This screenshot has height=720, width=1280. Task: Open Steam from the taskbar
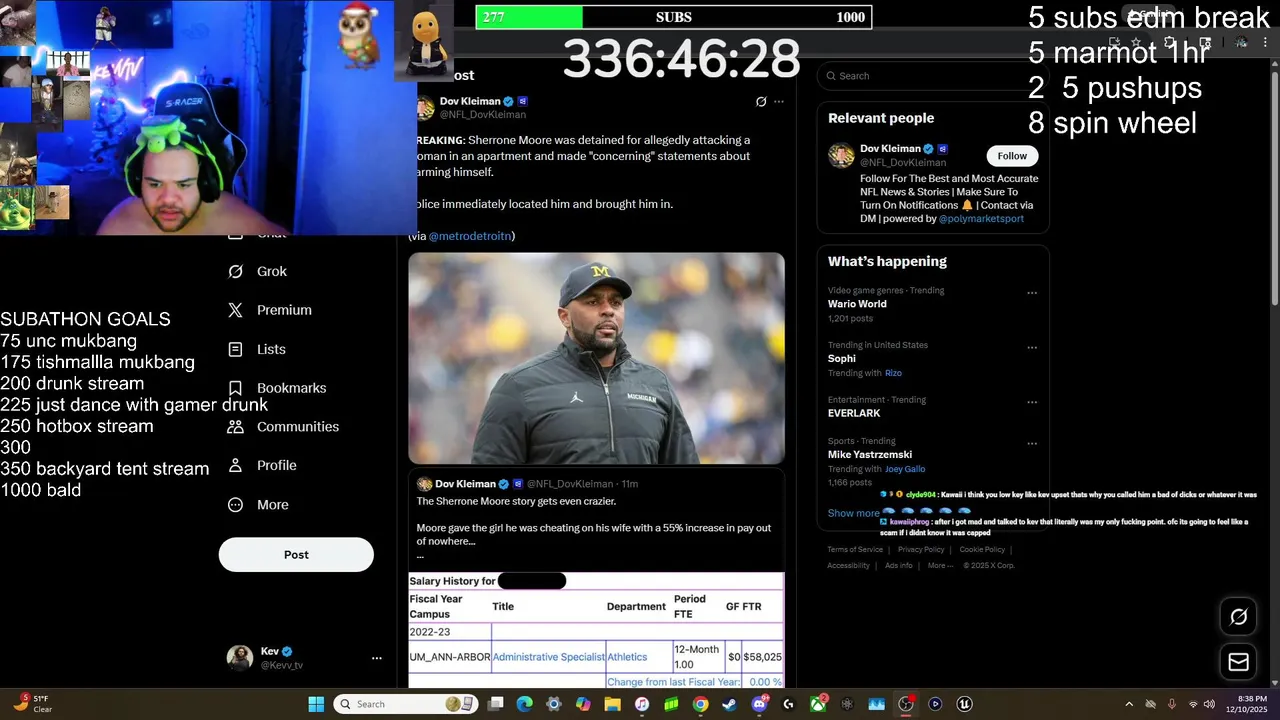(729, 704)
